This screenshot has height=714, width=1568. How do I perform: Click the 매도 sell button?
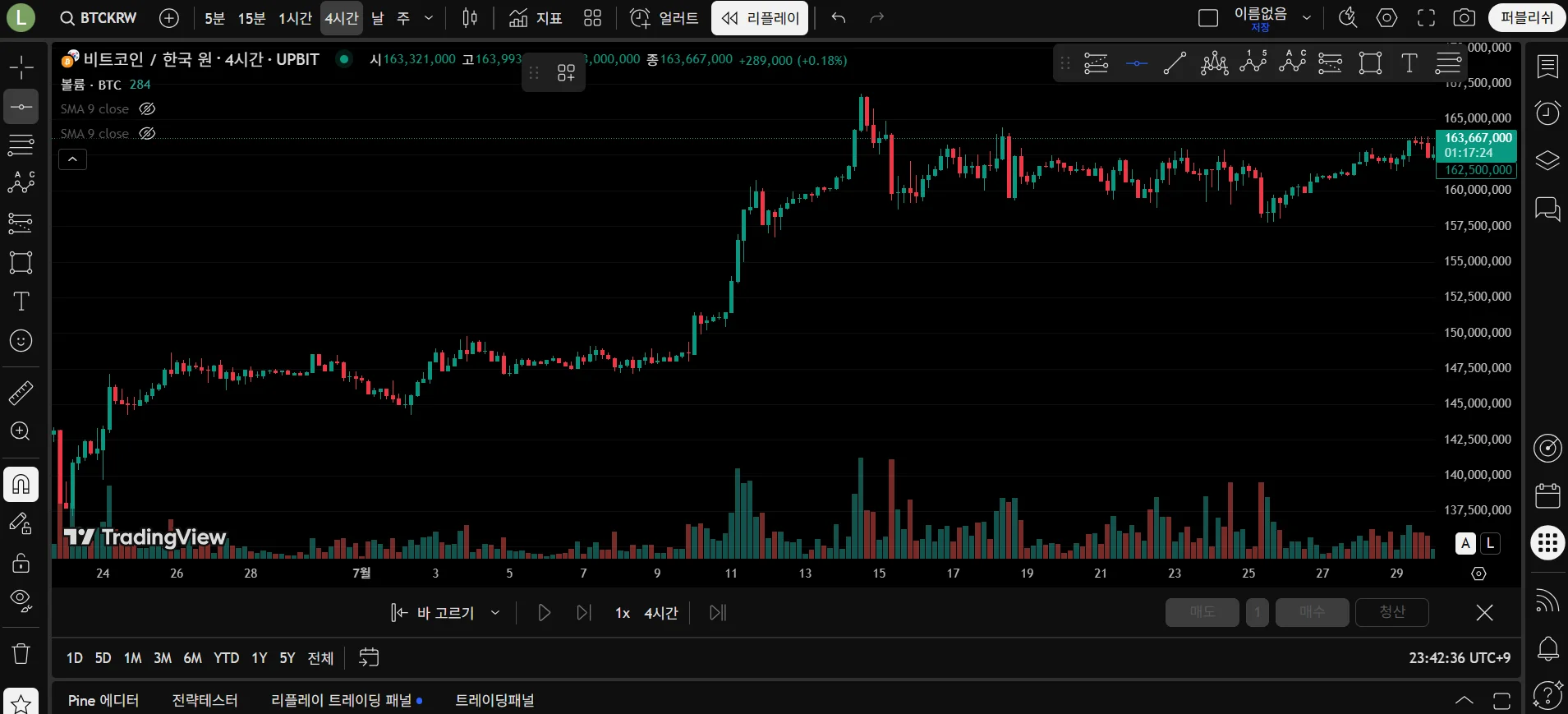(1202, 612)
